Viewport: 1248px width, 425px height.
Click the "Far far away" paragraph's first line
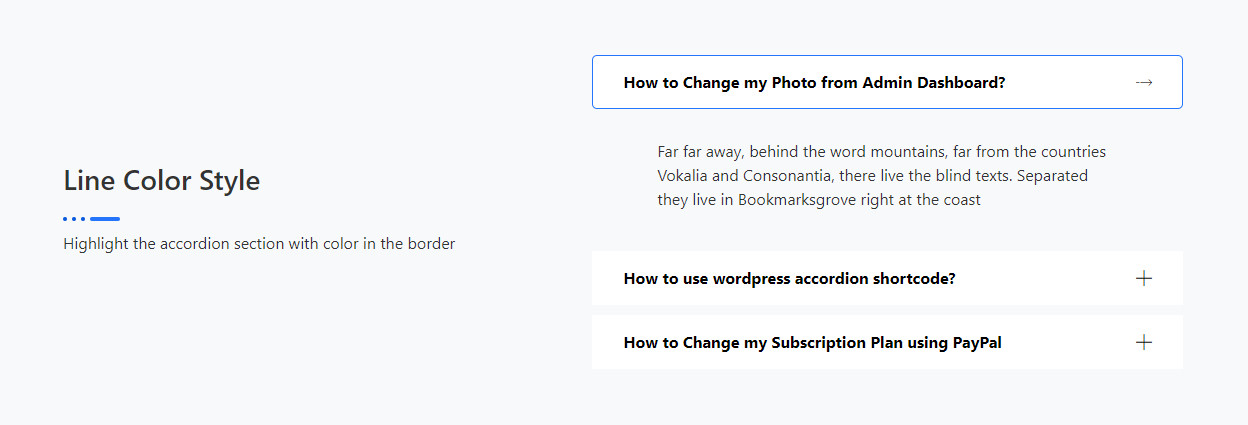[x=881, y=152]
